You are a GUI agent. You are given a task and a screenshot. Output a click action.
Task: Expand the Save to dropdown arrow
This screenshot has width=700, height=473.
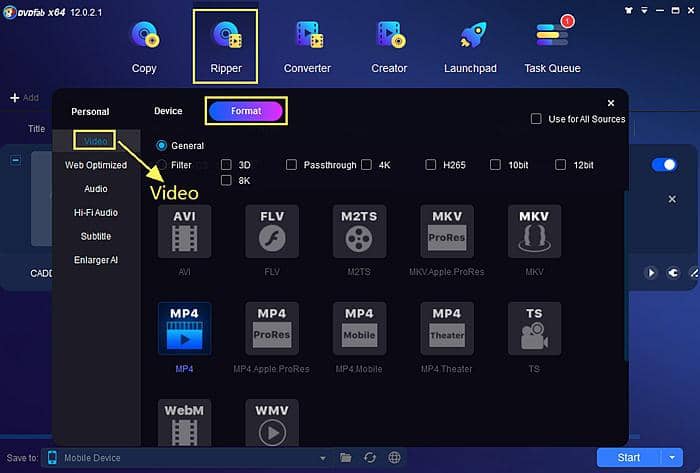[322, 458]
